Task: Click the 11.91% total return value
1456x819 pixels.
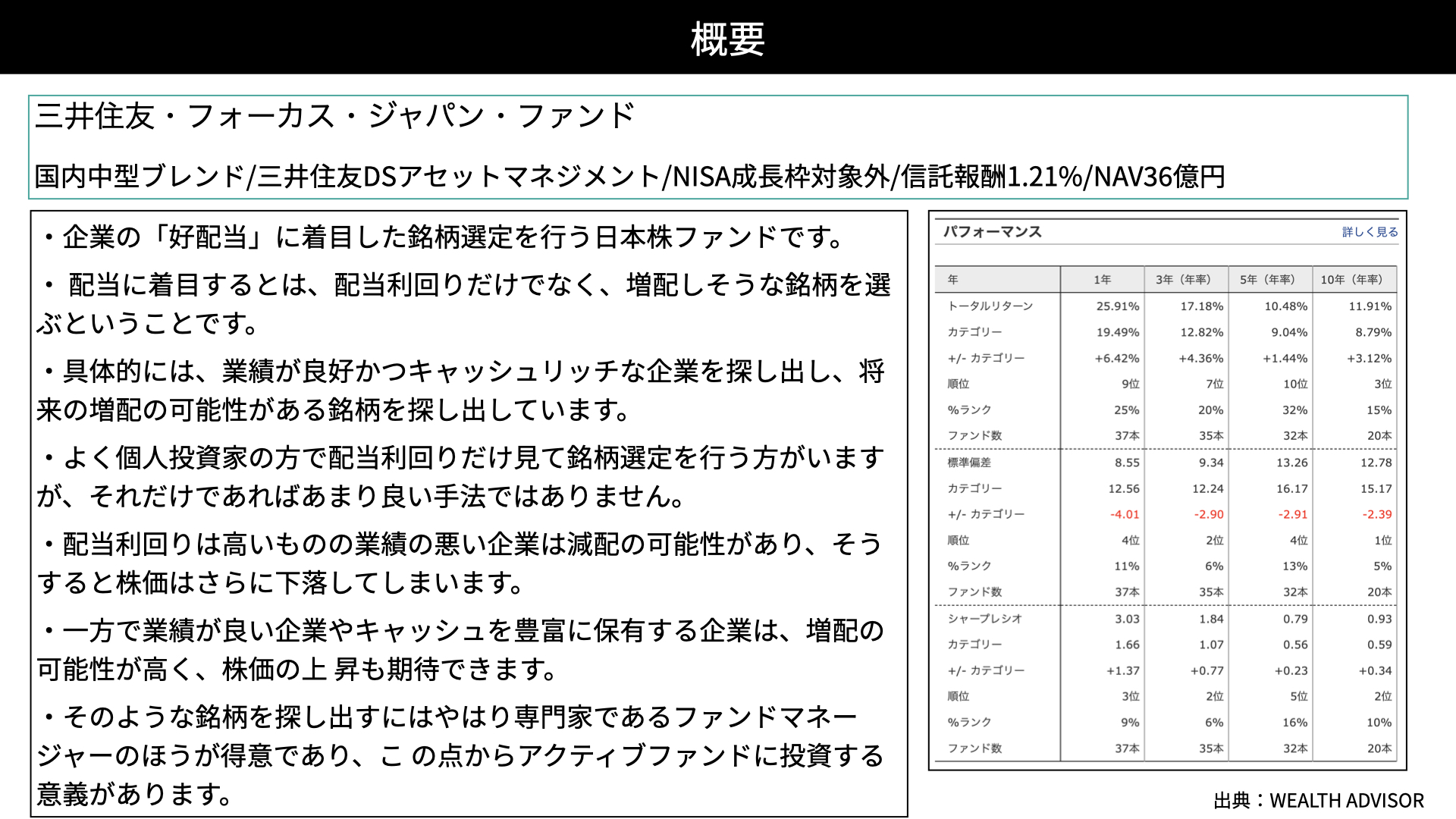Action: 1370,306
